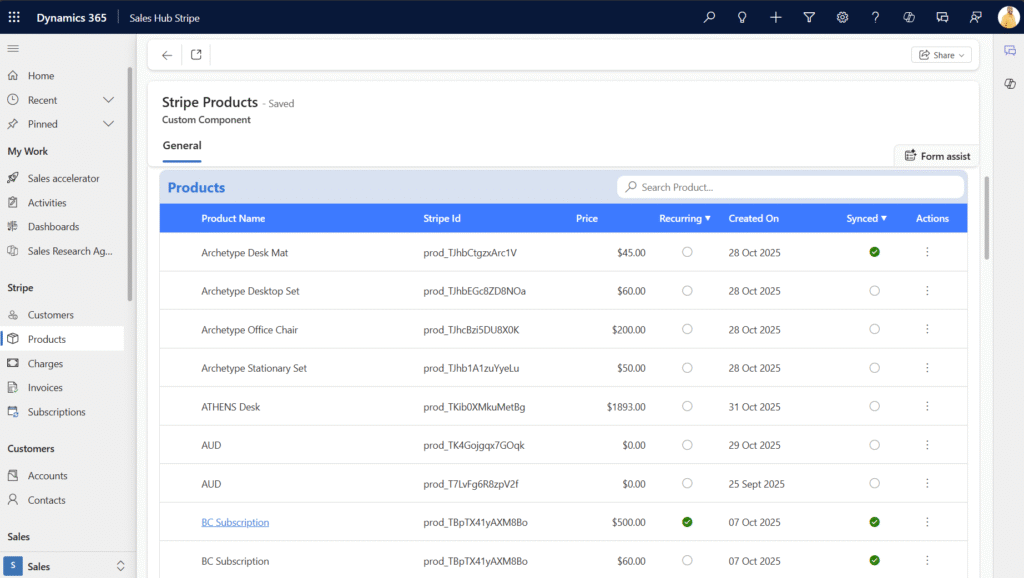Open the Synced column filter dropdown

click(x=885, y=218)
